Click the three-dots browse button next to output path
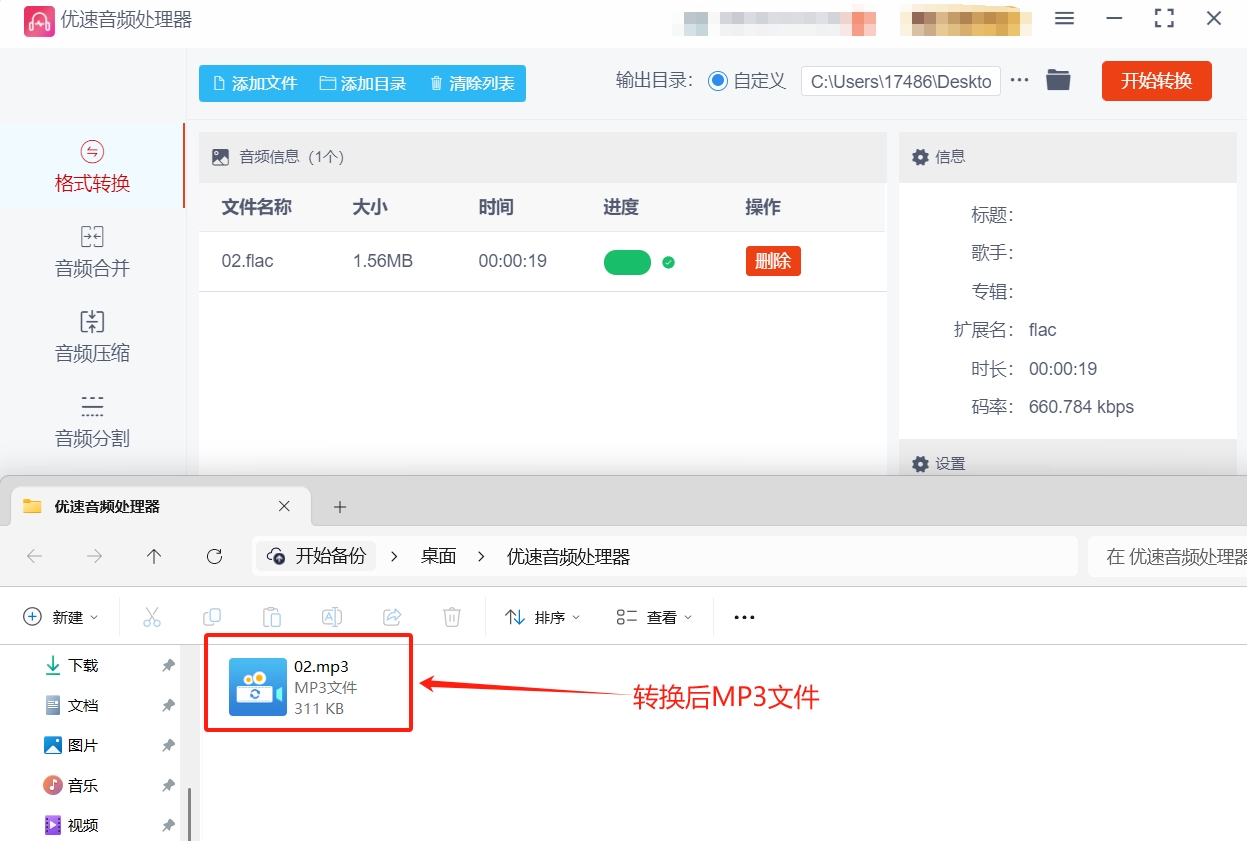This screenshot has width=1247, height=841. [x=1019, y=80]
